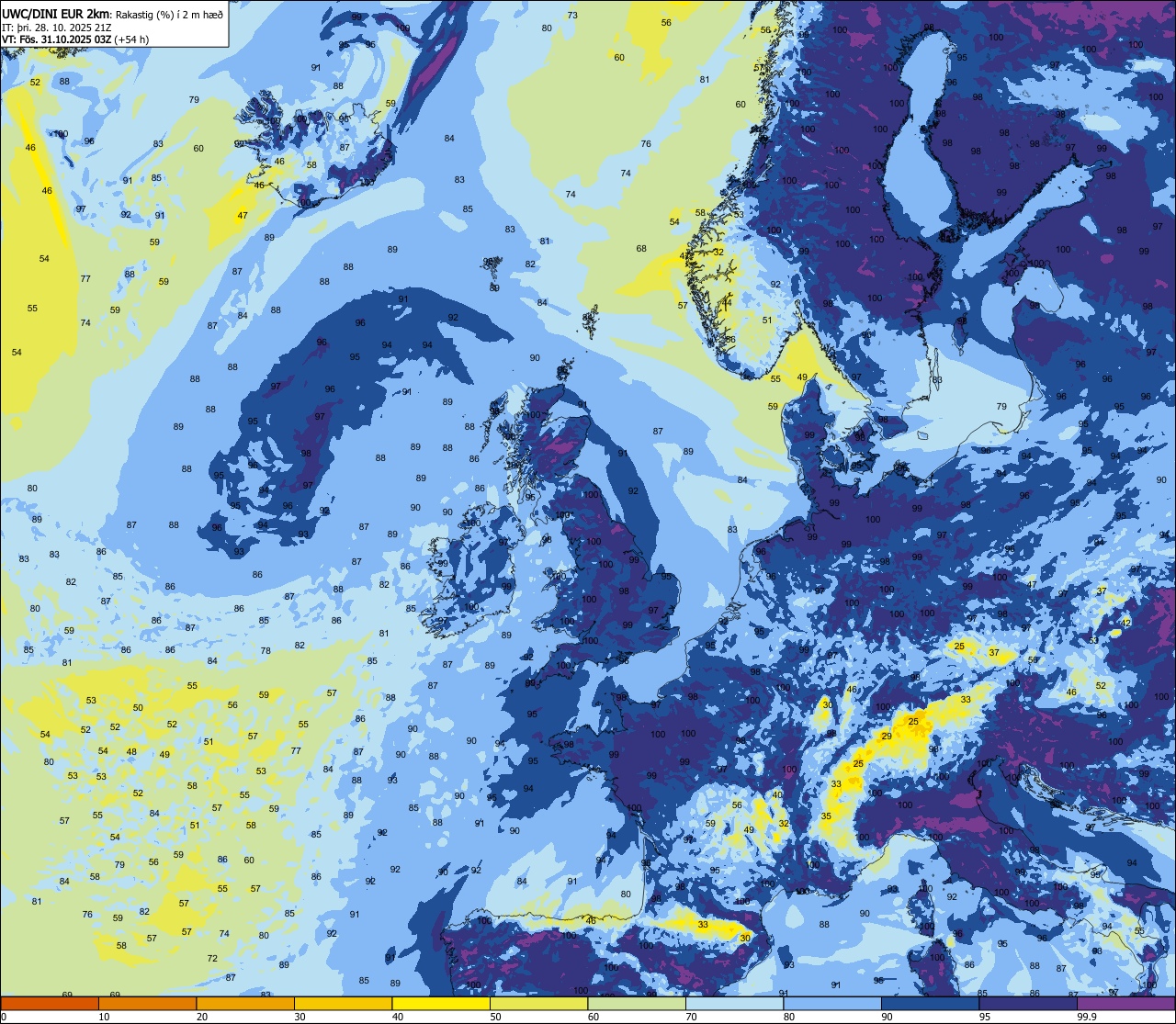Image resolution: width=1176 pixels, height=1024 pixels.
Task: Click the "10" legend scale label
Action: (x=104, y=1017)
